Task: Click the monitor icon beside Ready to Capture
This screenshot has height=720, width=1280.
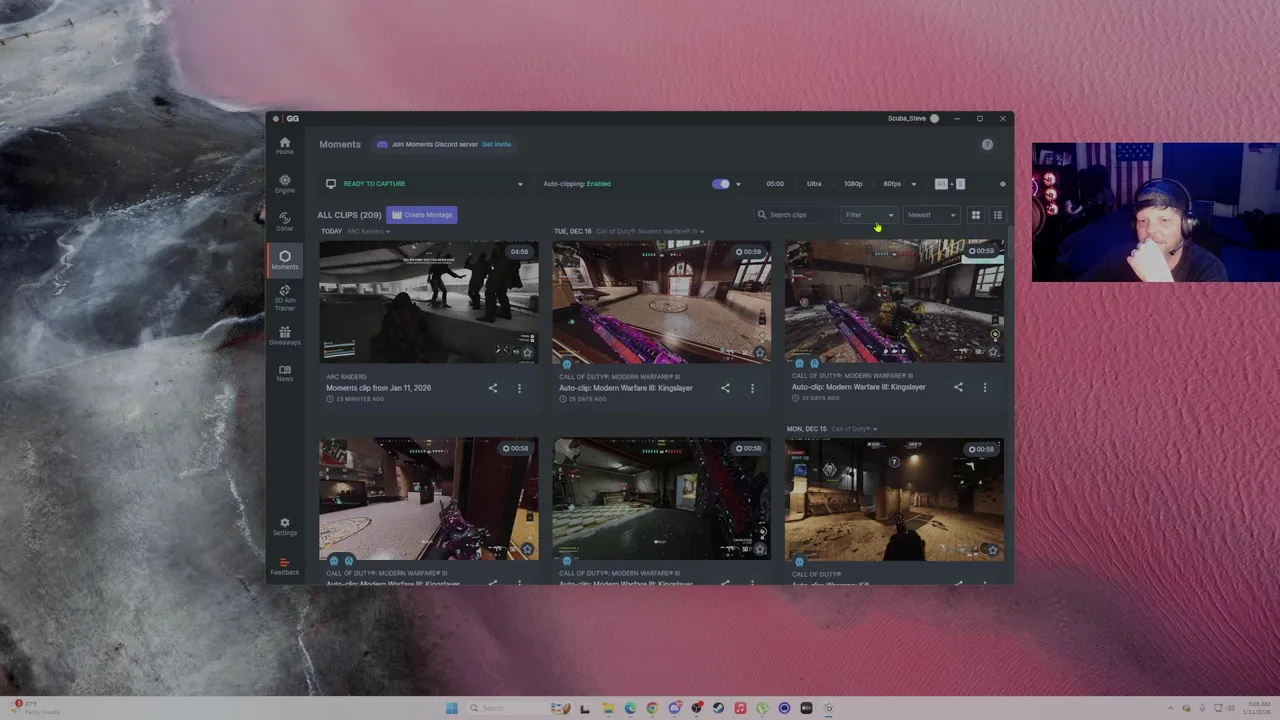Action: (x=331, y=184)
